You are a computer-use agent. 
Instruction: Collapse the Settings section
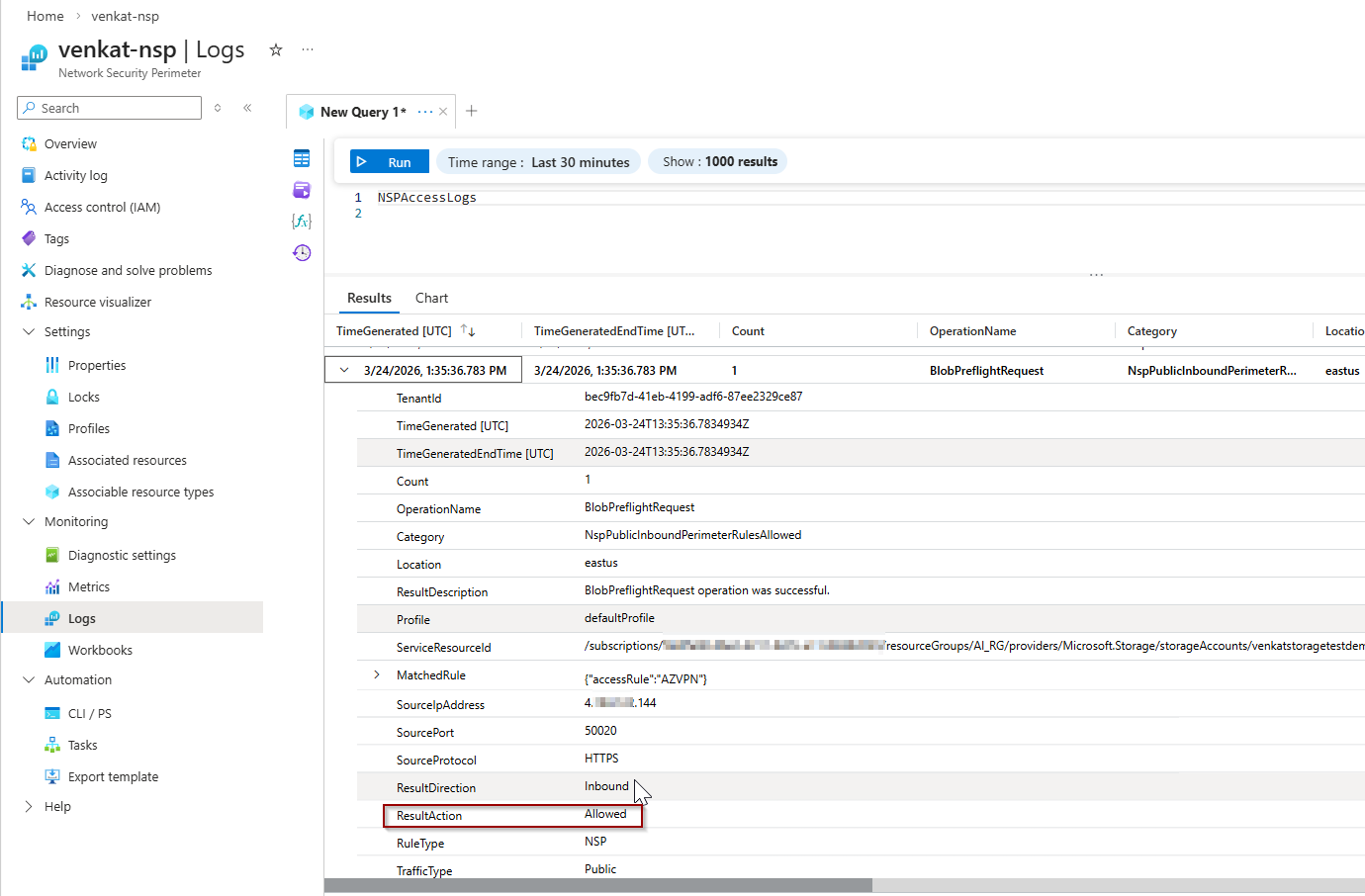tap(29, 332)
